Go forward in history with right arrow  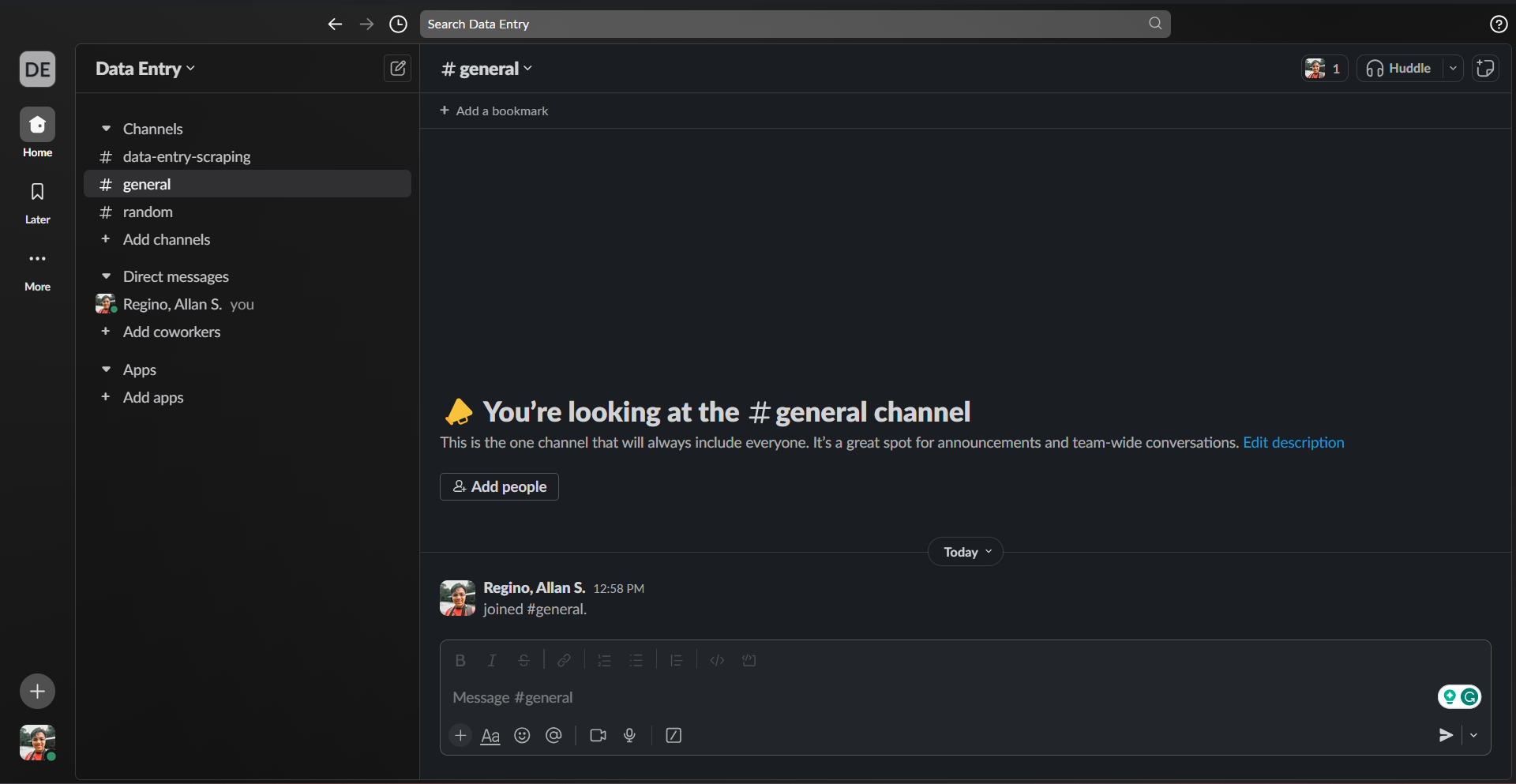click(367, 24)
